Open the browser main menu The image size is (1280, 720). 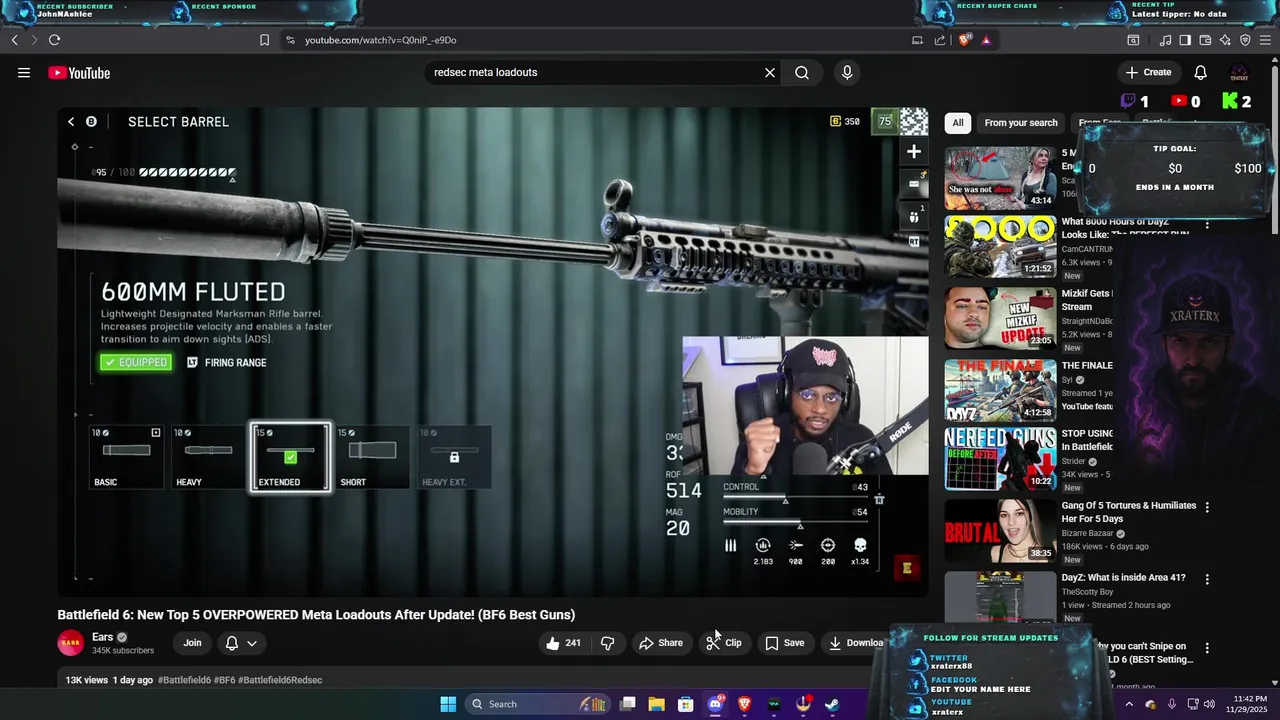[1265, 40]
